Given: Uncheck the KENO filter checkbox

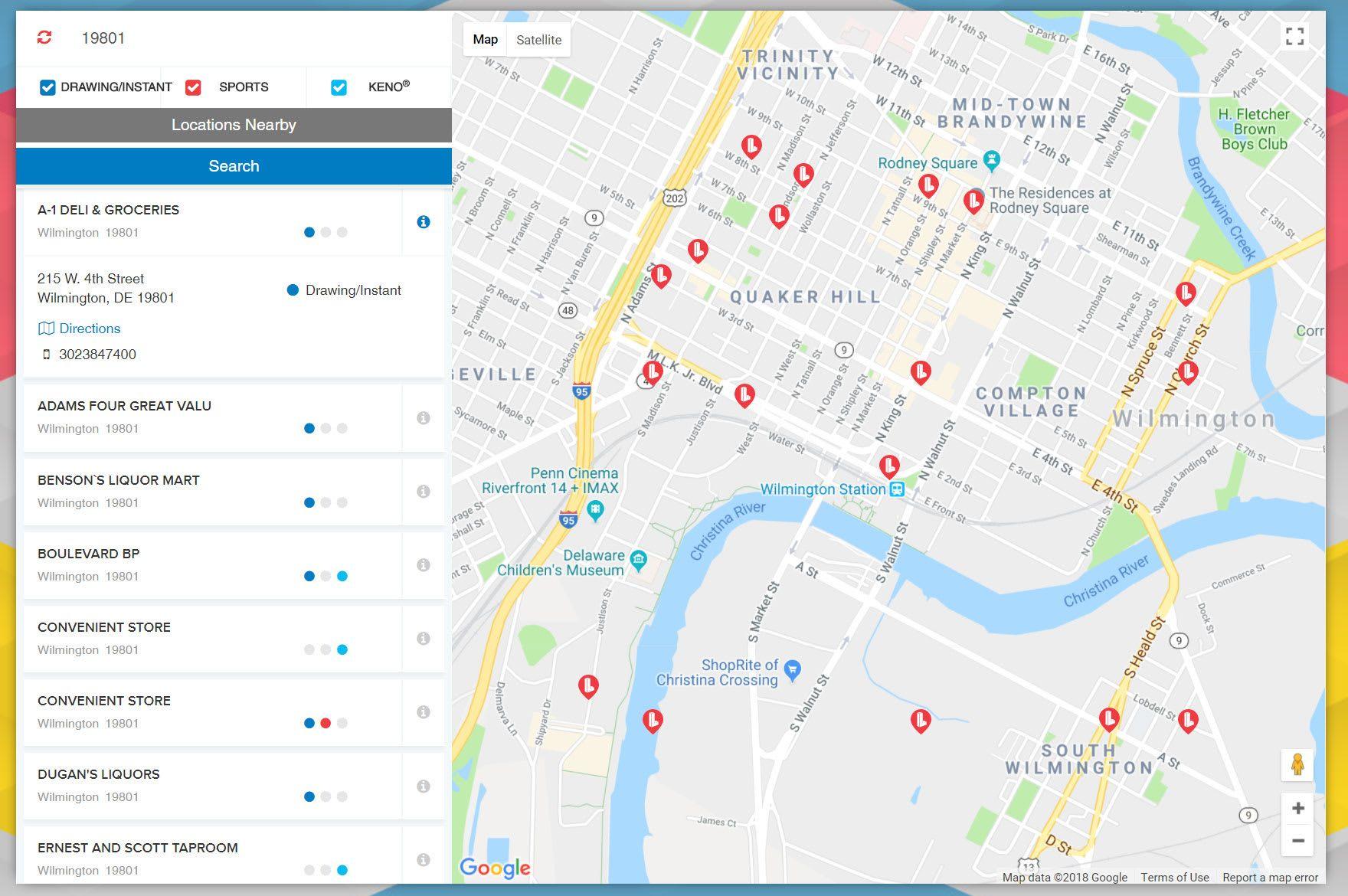Looking at the screenshot, I should click(x=339, y=87).
